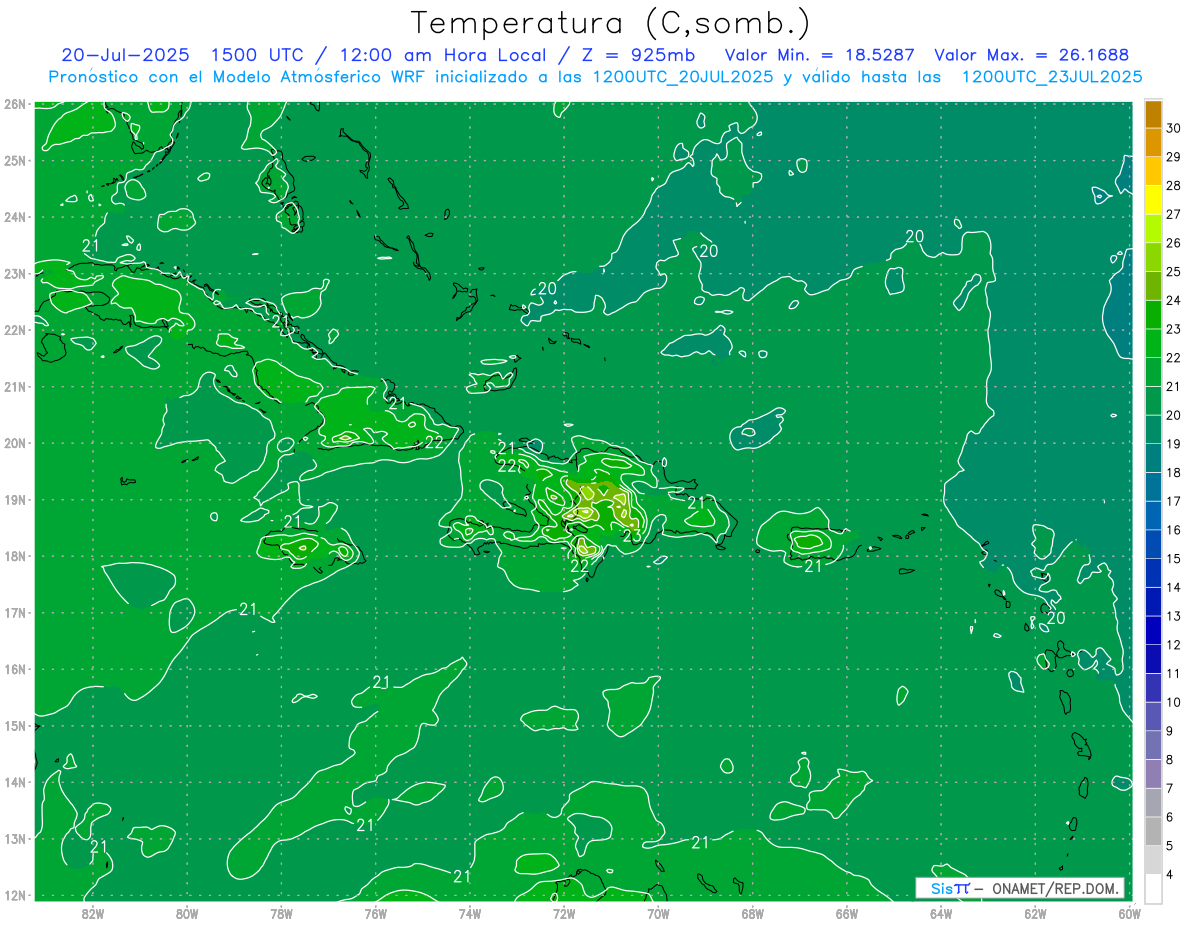This screenshot has width=1200, height=927.
Task: Click the 12N latitude label
Action: [14, 895]
